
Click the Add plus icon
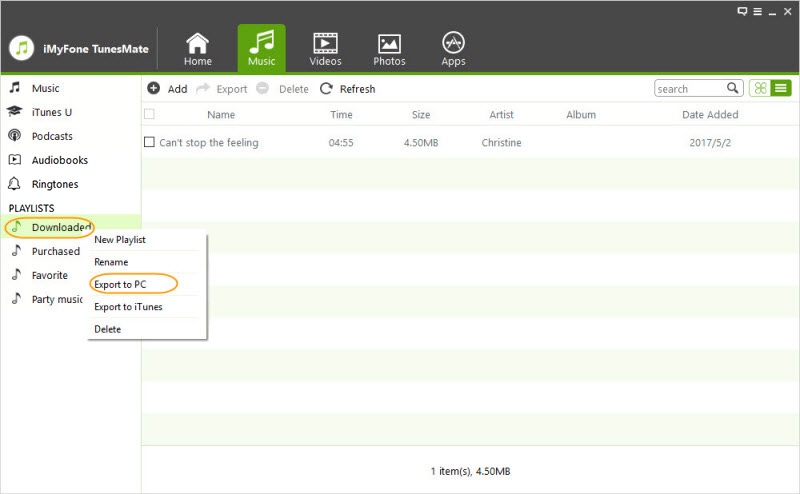[154, 88]
